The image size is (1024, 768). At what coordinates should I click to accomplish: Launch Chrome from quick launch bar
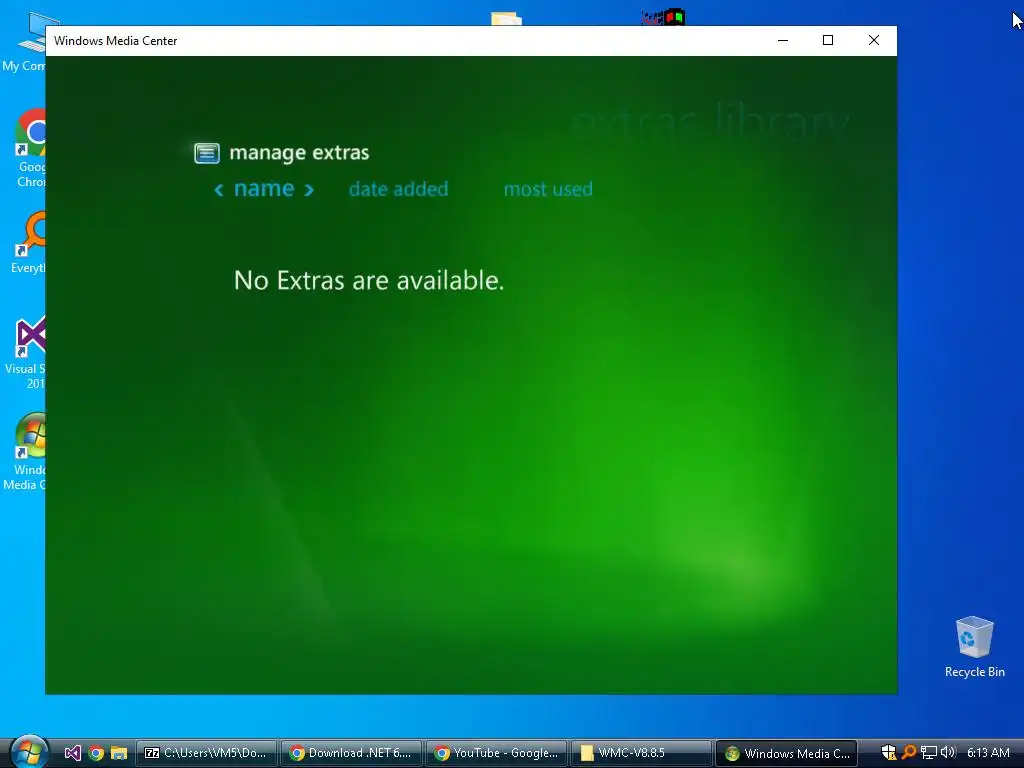(96, 753)
